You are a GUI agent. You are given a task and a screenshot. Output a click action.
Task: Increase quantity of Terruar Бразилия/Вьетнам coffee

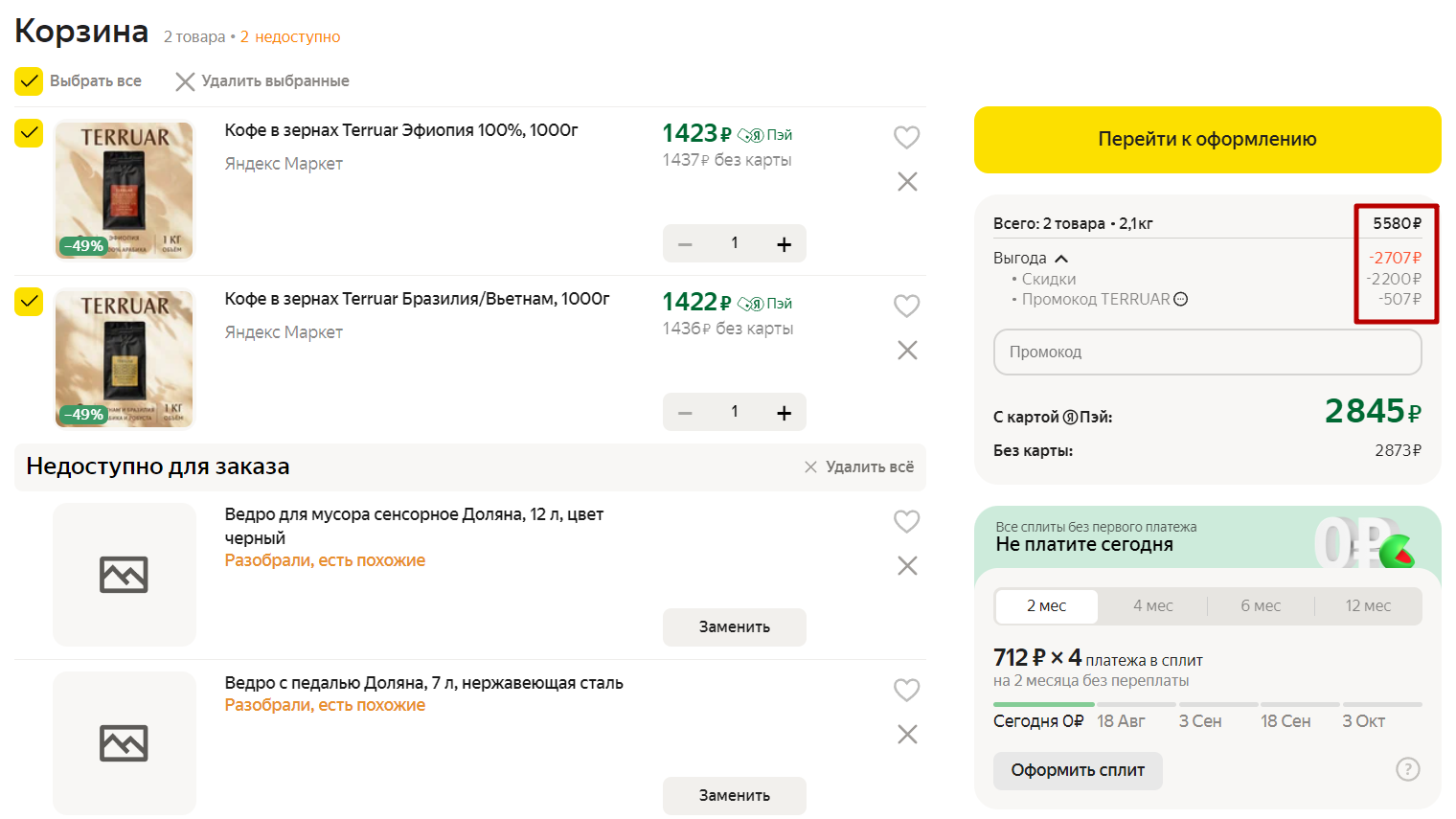coord(784,413)
